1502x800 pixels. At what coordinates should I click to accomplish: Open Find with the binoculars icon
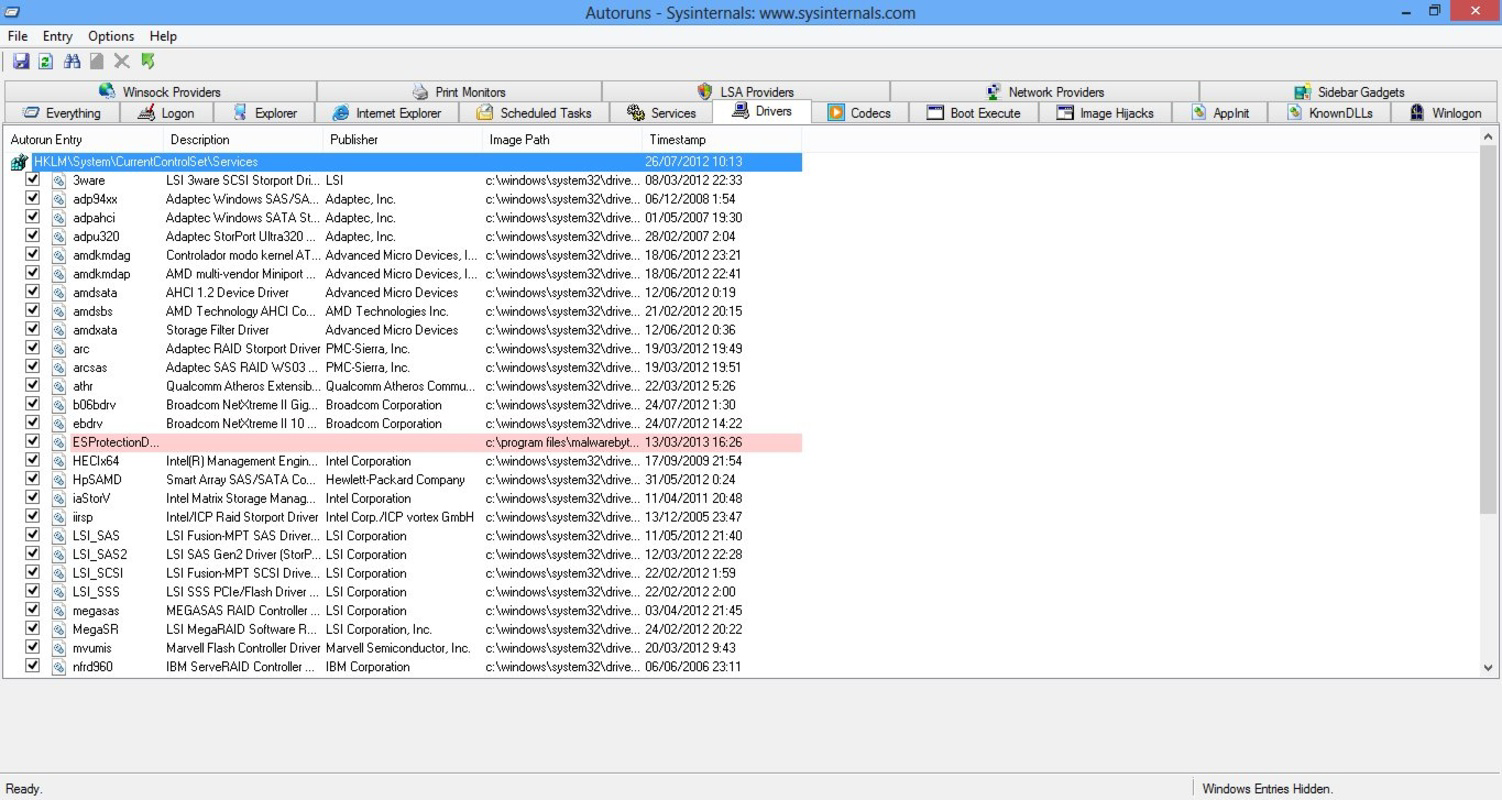point(72,62)
